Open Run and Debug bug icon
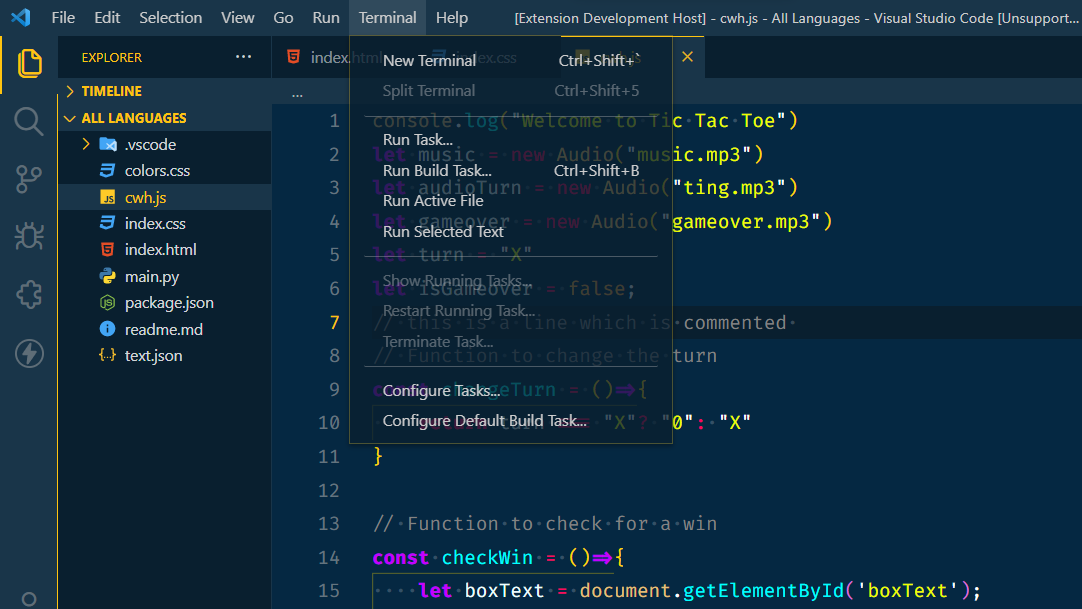Screen dimensions: 1082x609 [x=29, y=237]
